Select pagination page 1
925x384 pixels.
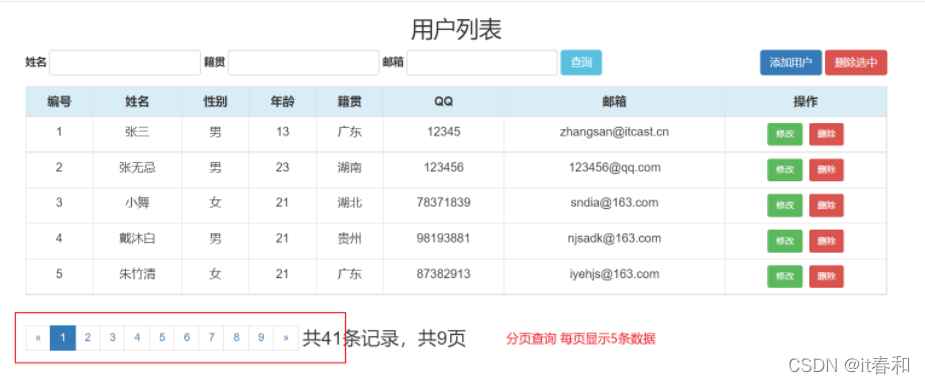63,338
